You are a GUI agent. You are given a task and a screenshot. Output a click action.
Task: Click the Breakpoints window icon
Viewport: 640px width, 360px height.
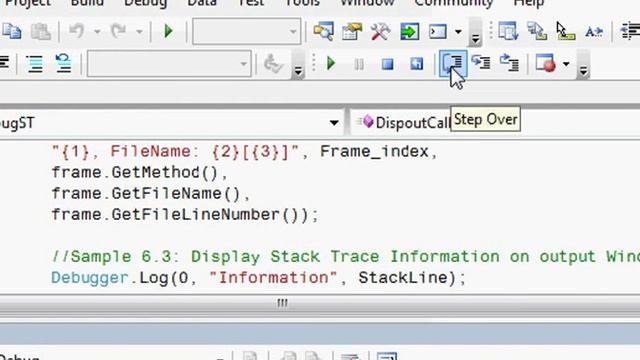[546, 63]
